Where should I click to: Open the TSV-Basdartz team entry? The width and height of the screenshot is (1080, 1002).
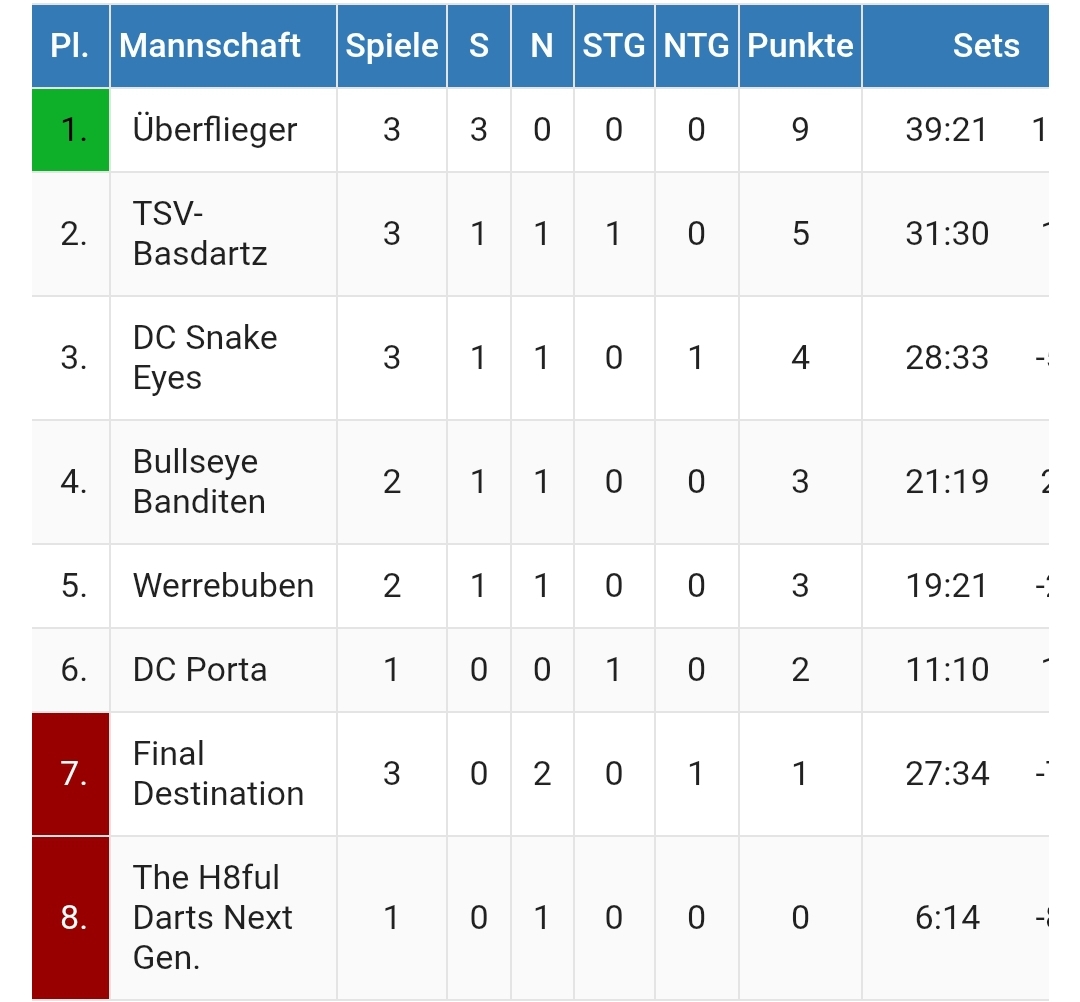click(200, 233)
